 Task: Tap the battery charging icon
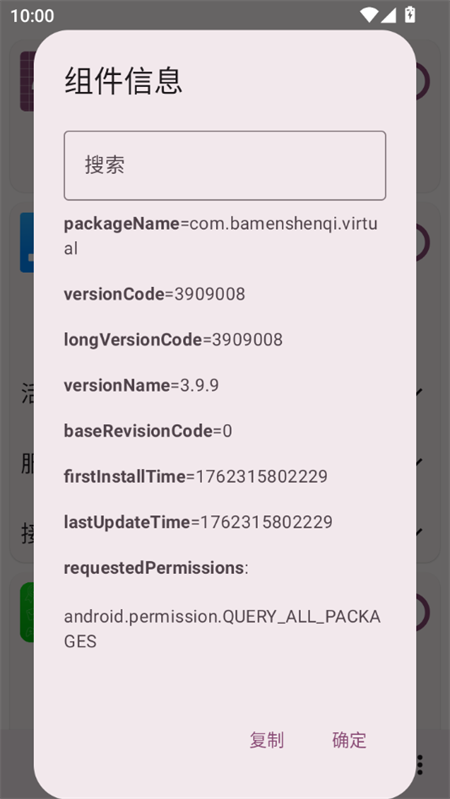pyautogui.click(x=410, y=14)
